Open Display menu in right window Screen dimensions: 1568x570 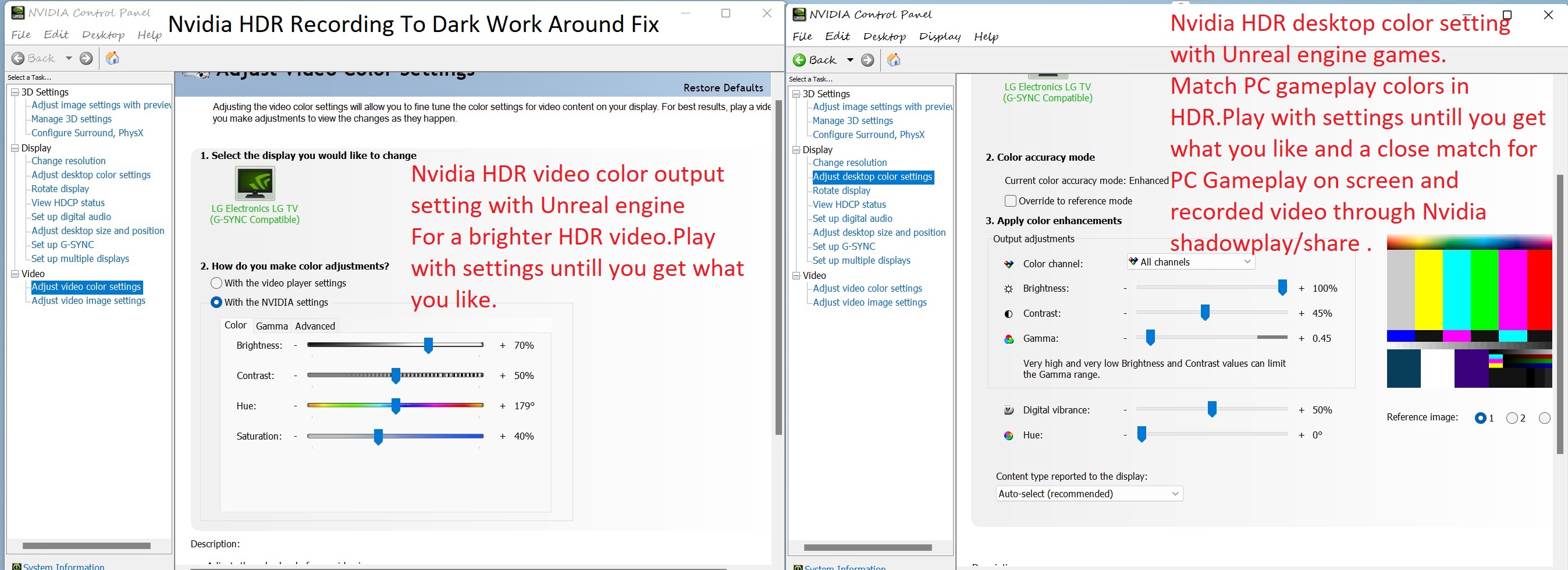[x=940, y=37]
